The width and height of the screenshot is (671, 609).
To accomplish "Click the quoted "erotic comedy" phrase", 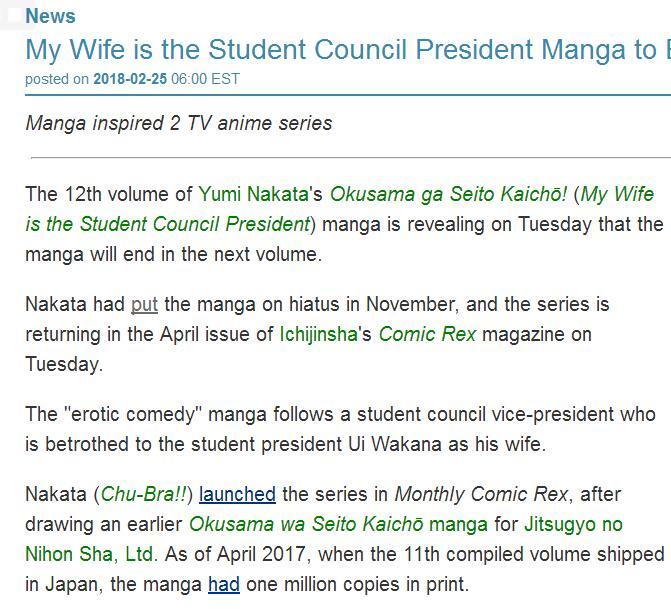I will pyautogui.click(x=127, y=413).
